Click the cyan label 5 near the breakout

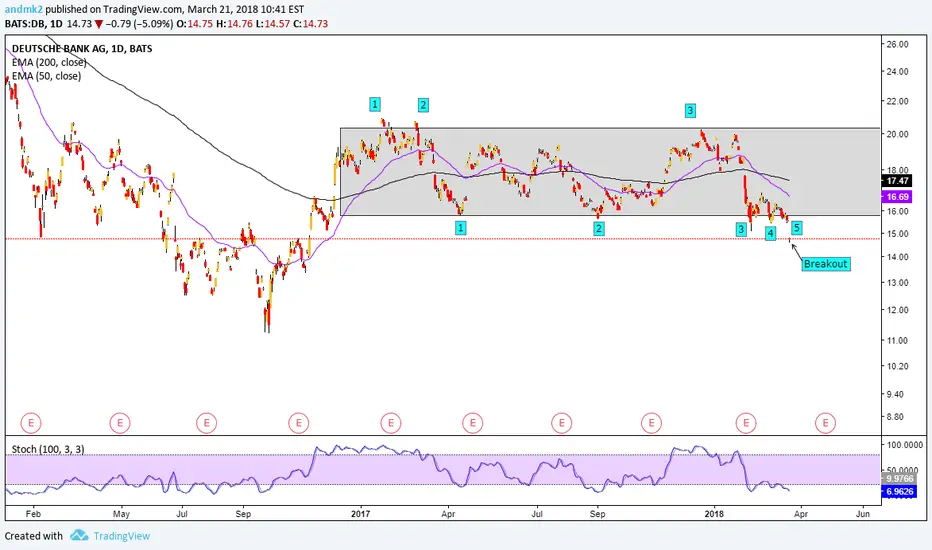tap(796, 228)
